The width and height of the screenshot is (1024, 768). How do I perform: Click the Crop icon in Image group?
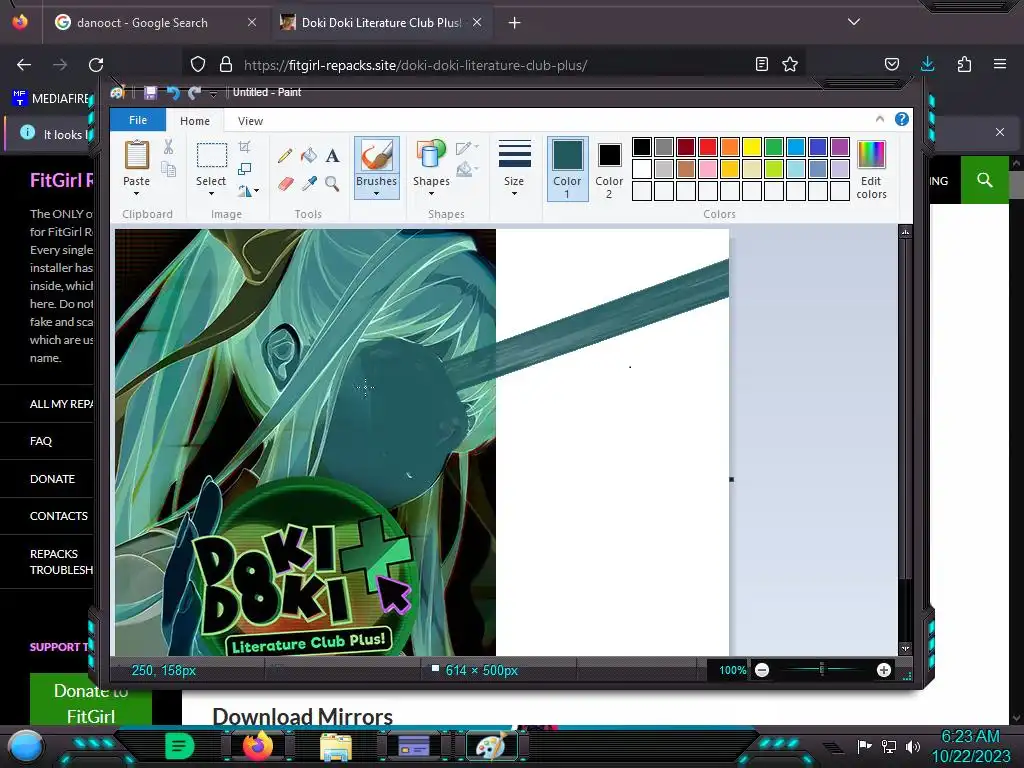(244, 147)
